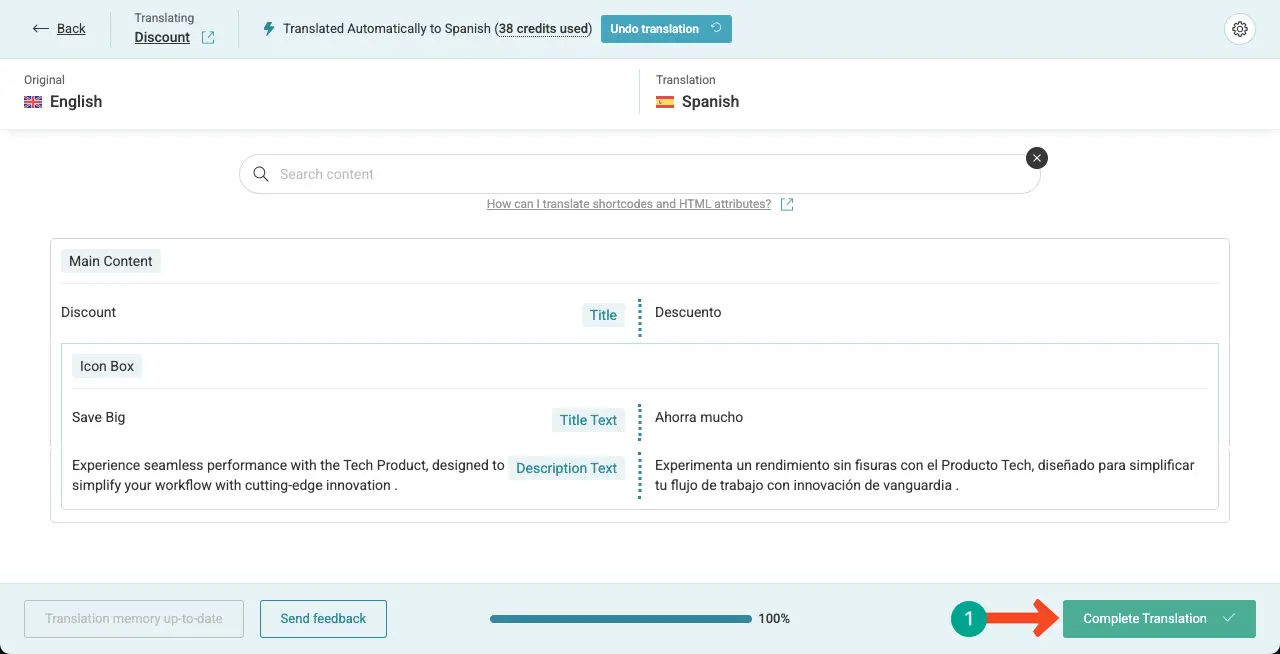
Task: Open Discount page external link icon
Action: 208,38
